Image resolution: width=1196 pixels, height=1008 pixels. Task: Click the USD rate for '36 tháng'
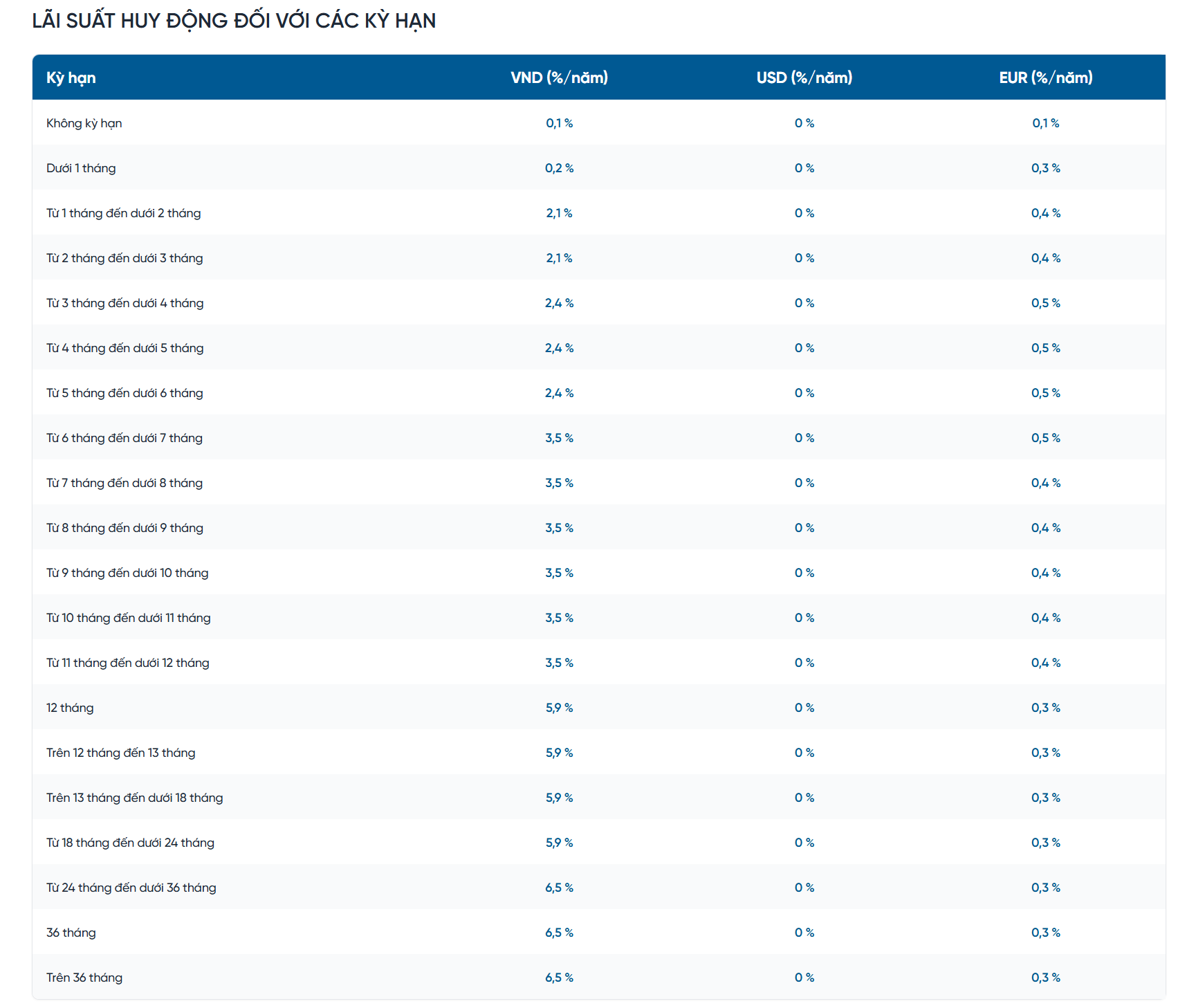click(x=804, y=933)
